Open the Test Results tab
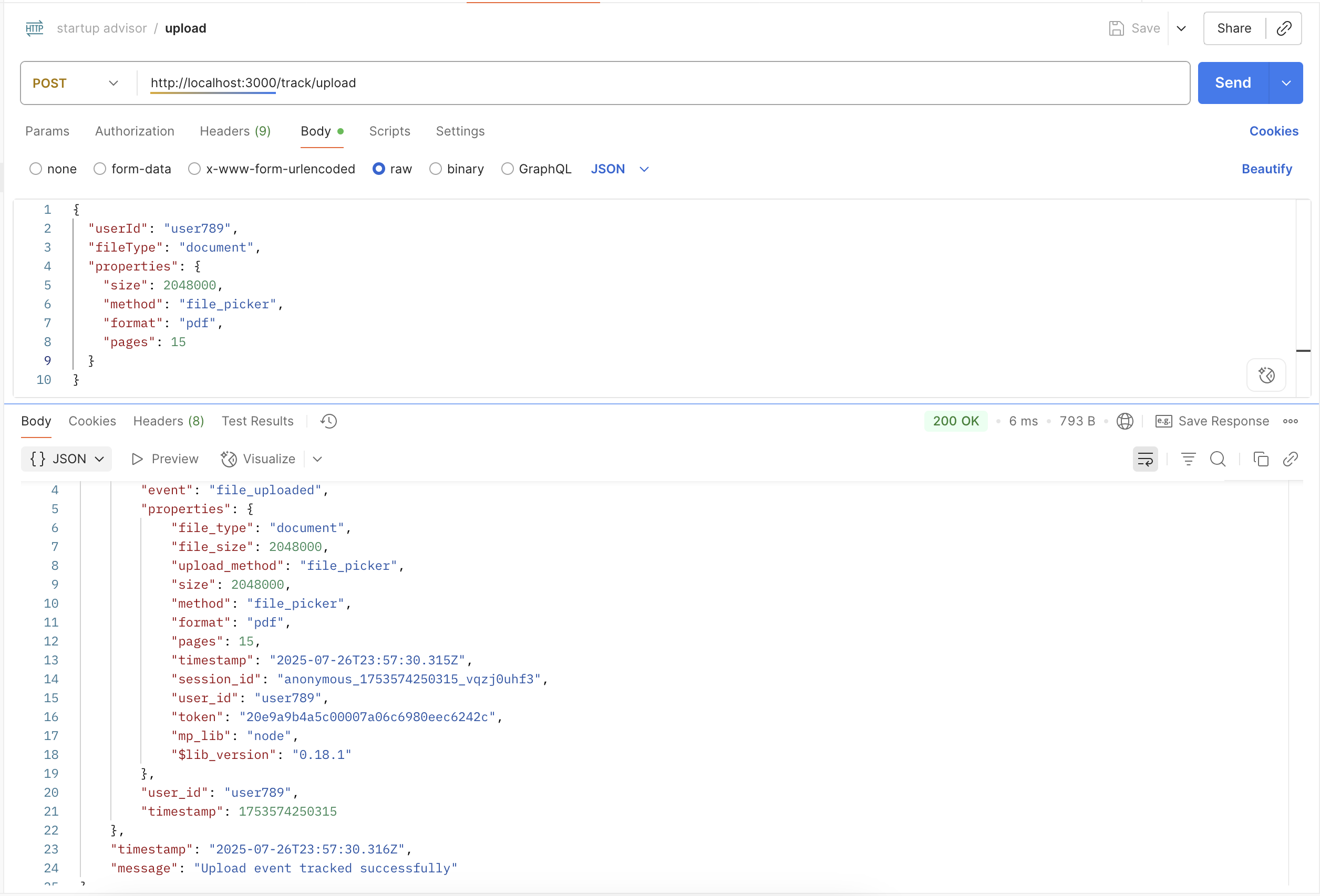Viewport: 1320px width, 896px height. coord(257,421)
